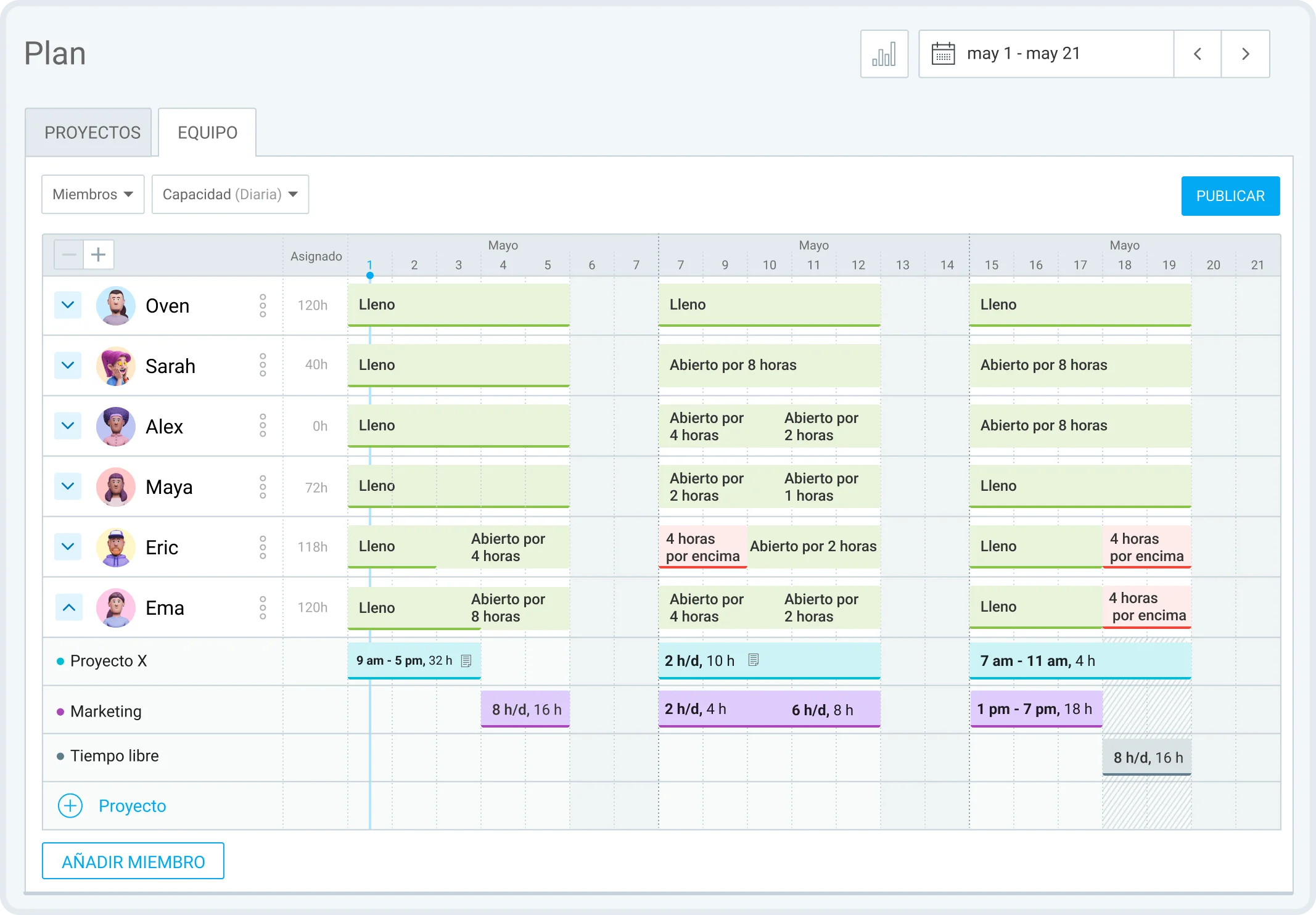Image resolution: width=1316 pixels, height=915 pixels.
Task: Collapse all rows with minus button
Action: 69,254
